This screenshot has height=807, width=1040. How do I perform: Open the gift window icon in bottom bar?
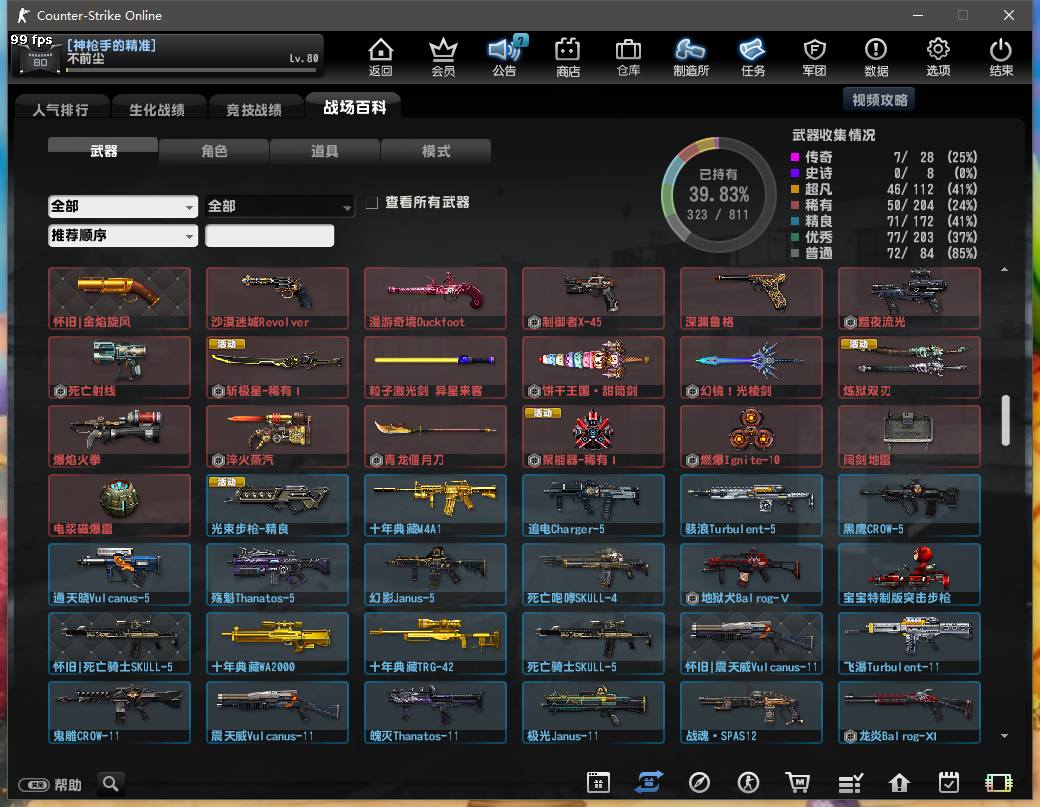pyautogui.click(x=598, y=782)
